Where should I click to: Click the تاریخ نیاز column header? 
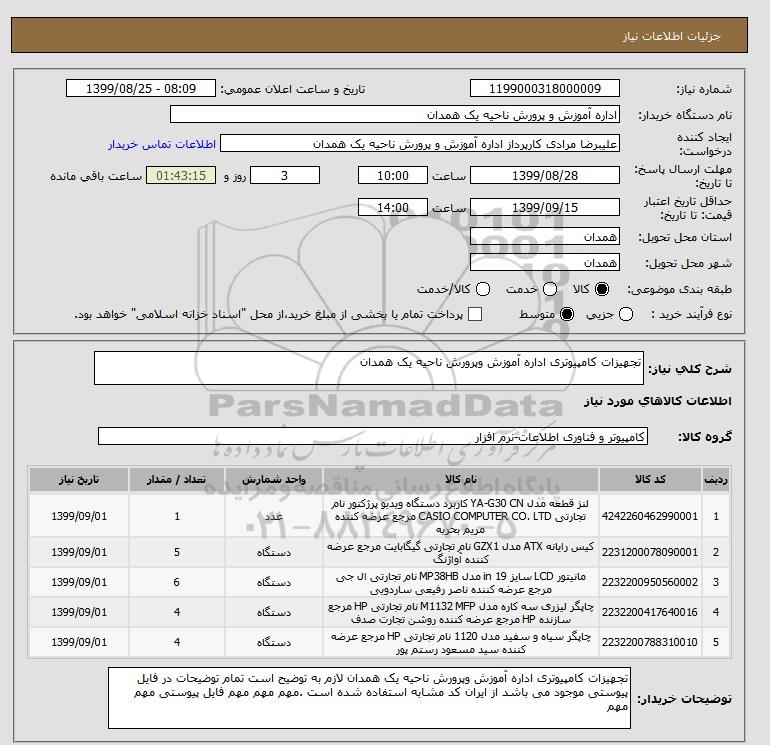(79, 480)
